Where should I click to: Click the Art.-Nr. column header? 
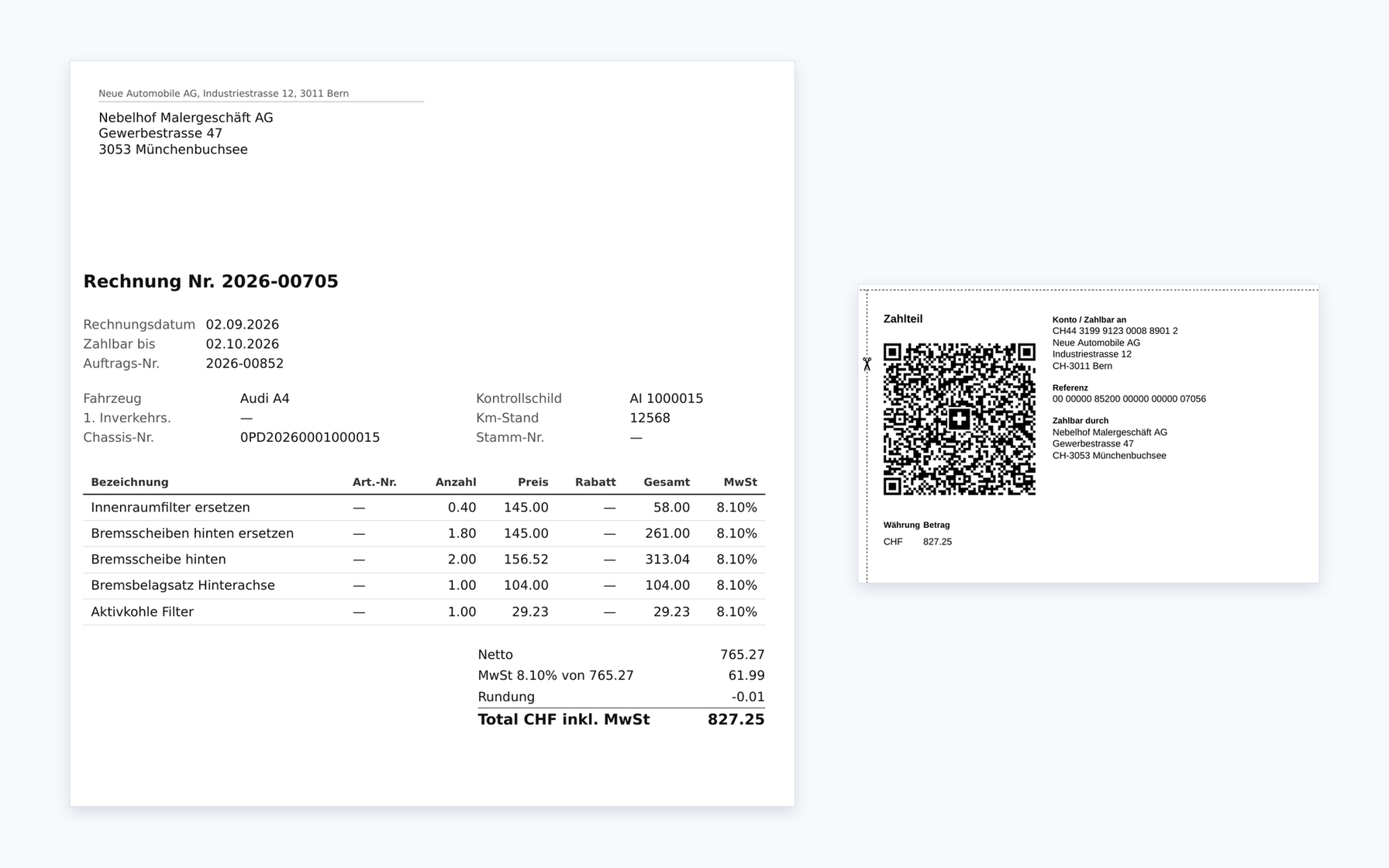click(374, 482)
